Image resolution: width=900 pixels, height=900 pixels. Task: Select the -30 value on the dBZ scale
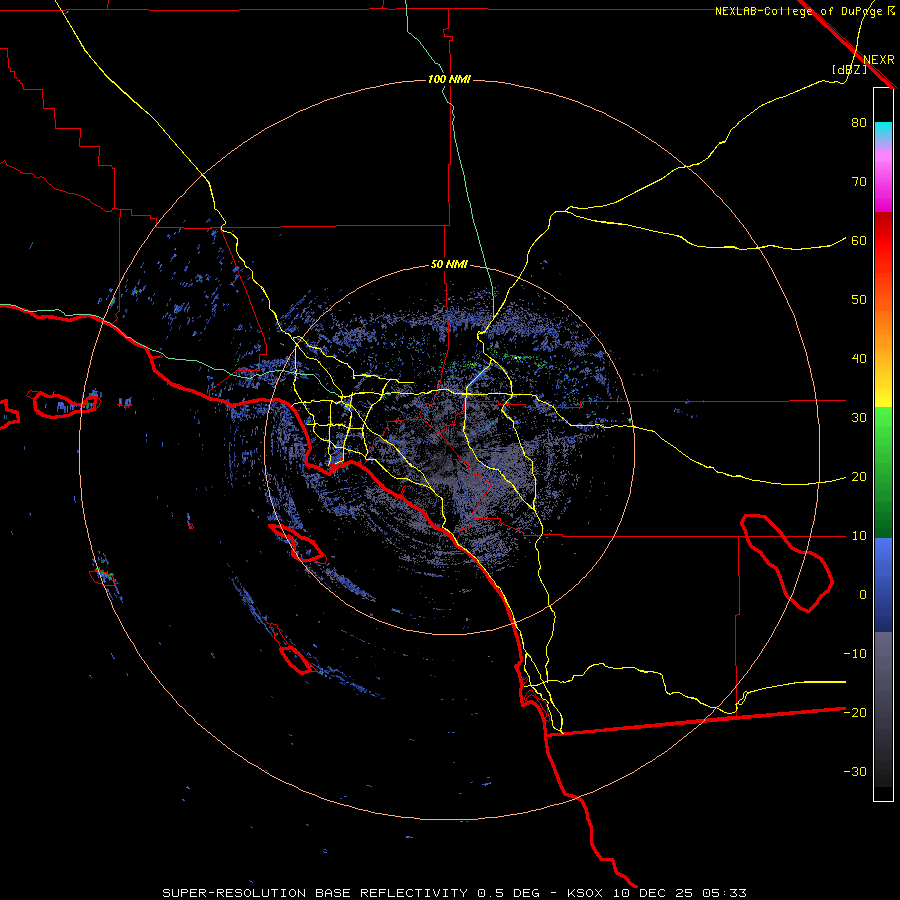click(x=855, y=772)
